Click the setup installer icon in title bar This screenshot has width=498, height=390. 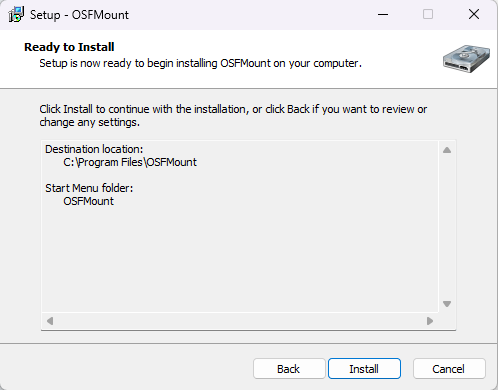pyautogui.click(x=16, y=15)
